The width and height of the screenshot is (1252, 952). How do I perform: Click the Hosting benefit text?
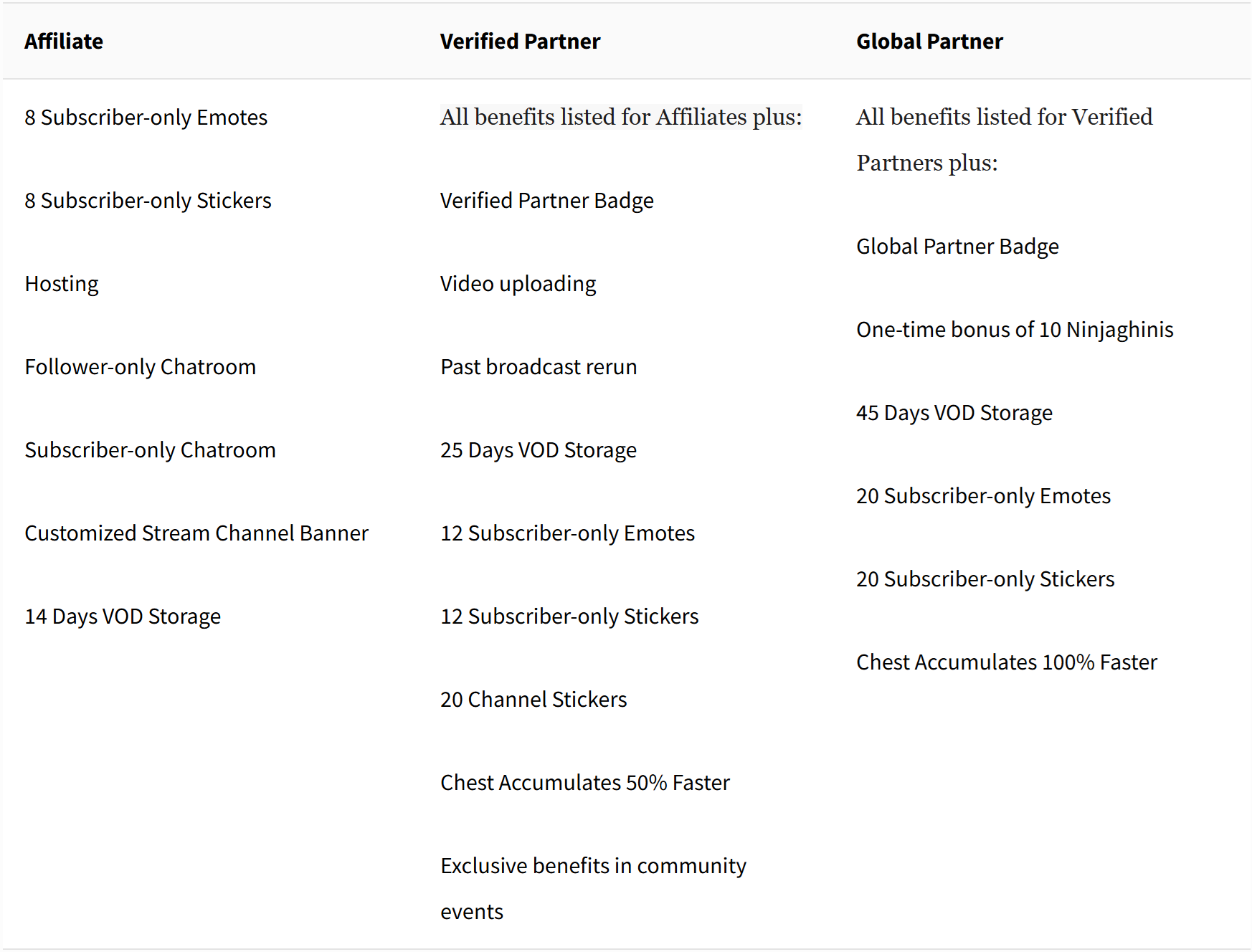click(62, 284)
